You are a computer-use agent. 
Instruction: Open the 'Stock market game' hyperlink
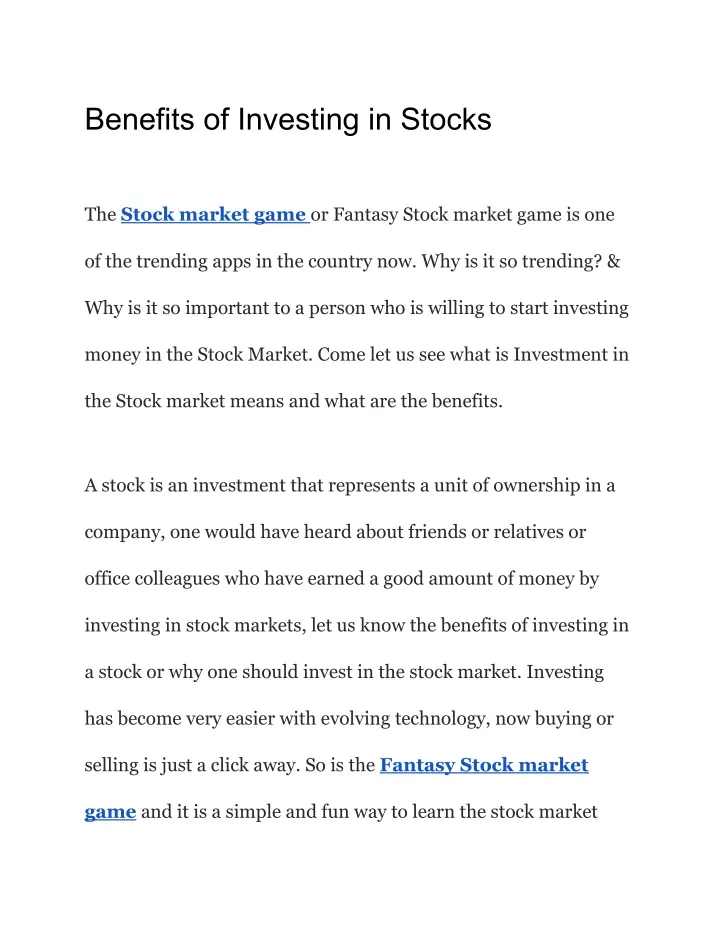[214, 214]
